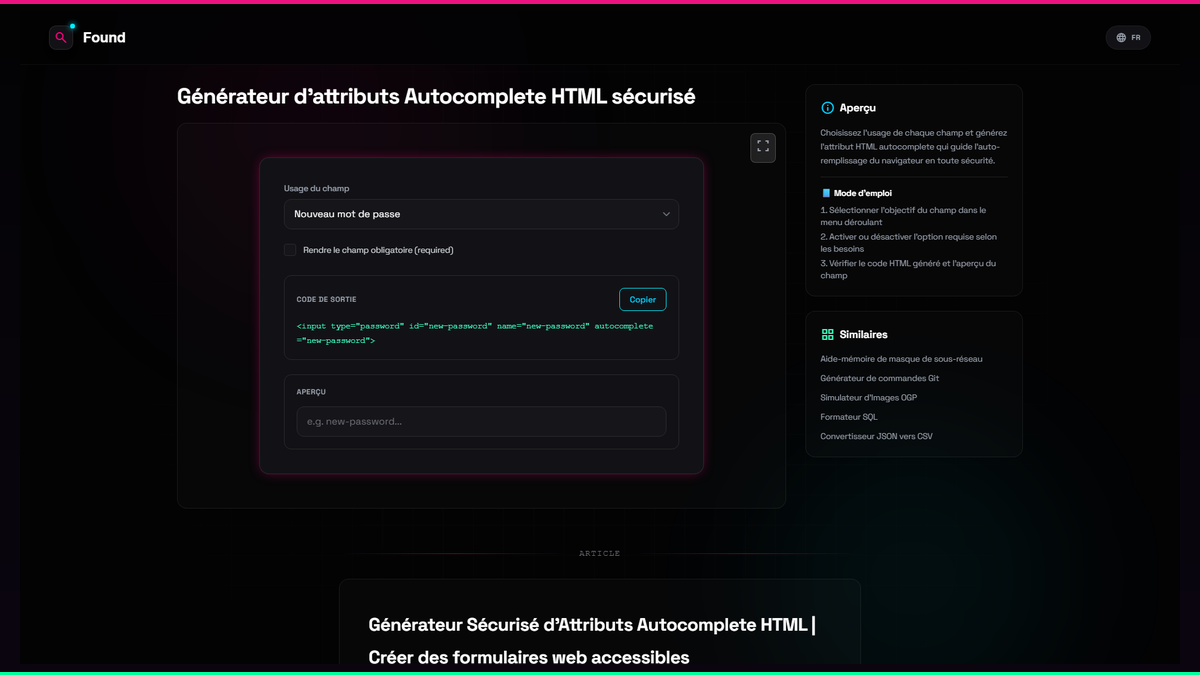Focus the preview new-password input field
Viewport: 1200px width, 675px height.
[x=481, y=421]
